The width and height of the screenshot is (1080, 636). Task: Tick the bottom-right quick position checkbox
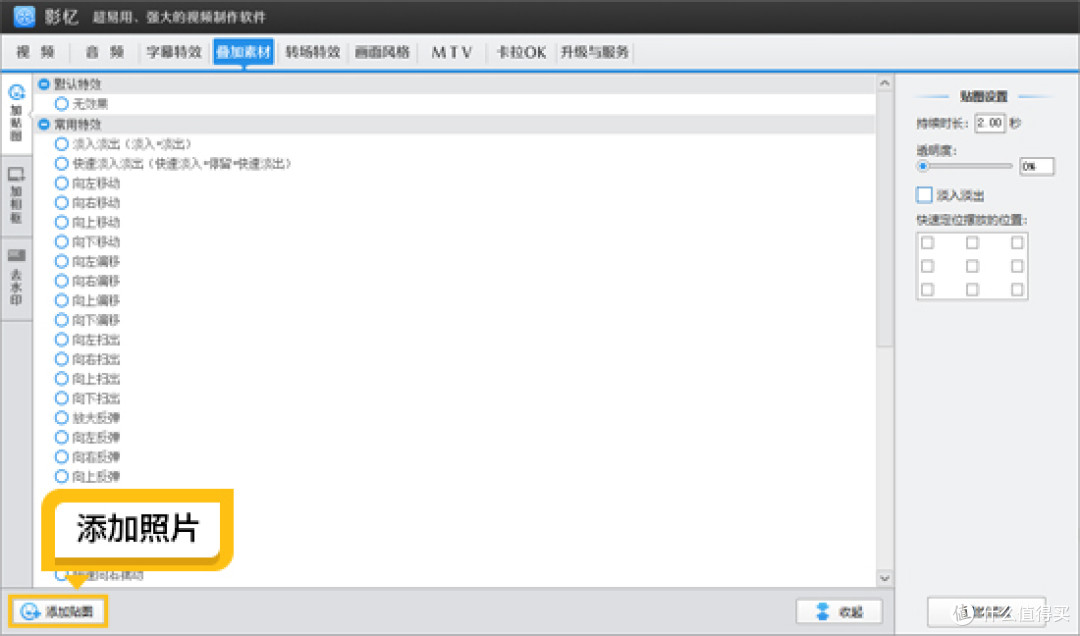tap(1017, 289)
